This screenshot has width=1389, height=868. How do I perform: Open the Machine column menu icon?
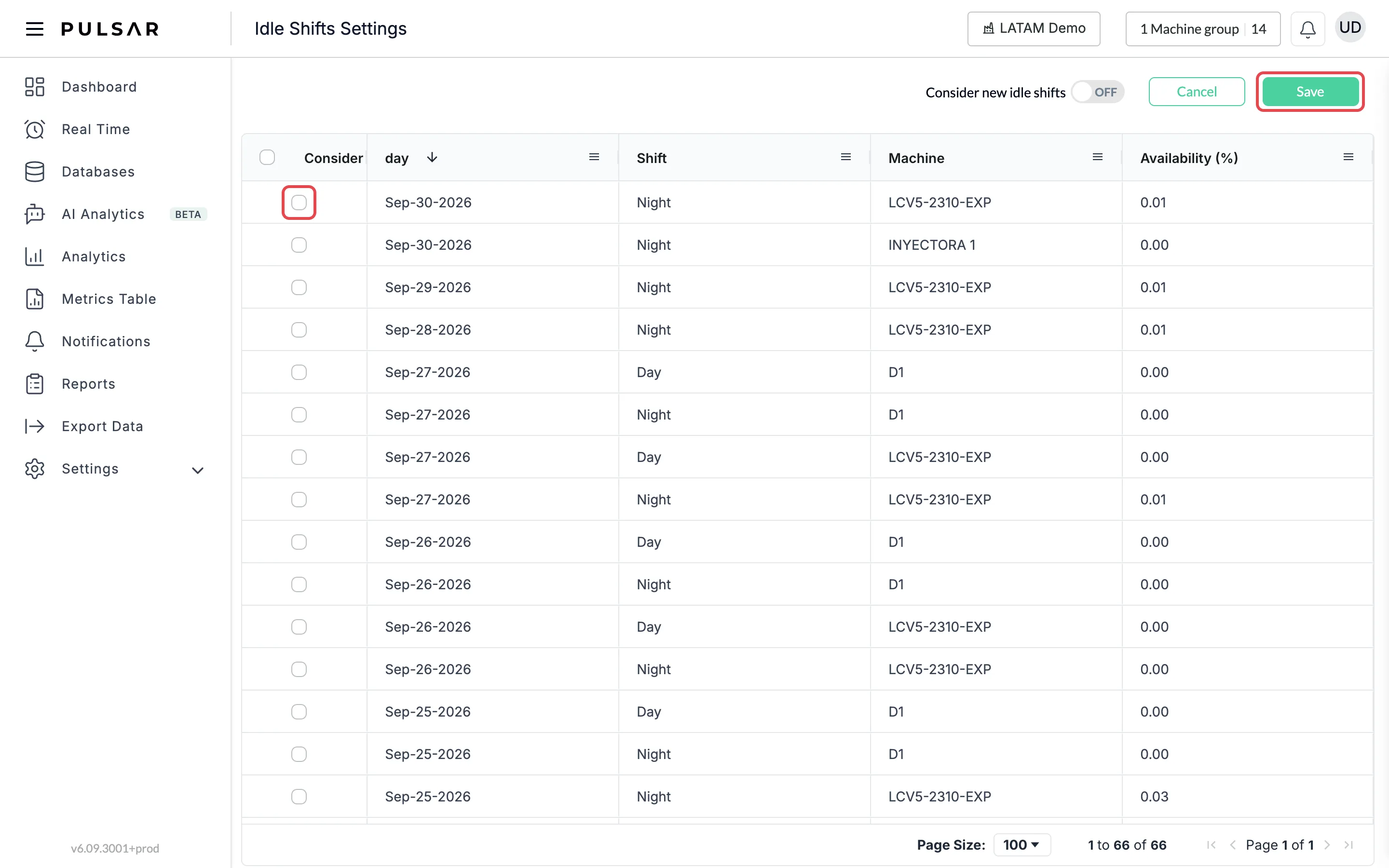[x=1097, y=157]
